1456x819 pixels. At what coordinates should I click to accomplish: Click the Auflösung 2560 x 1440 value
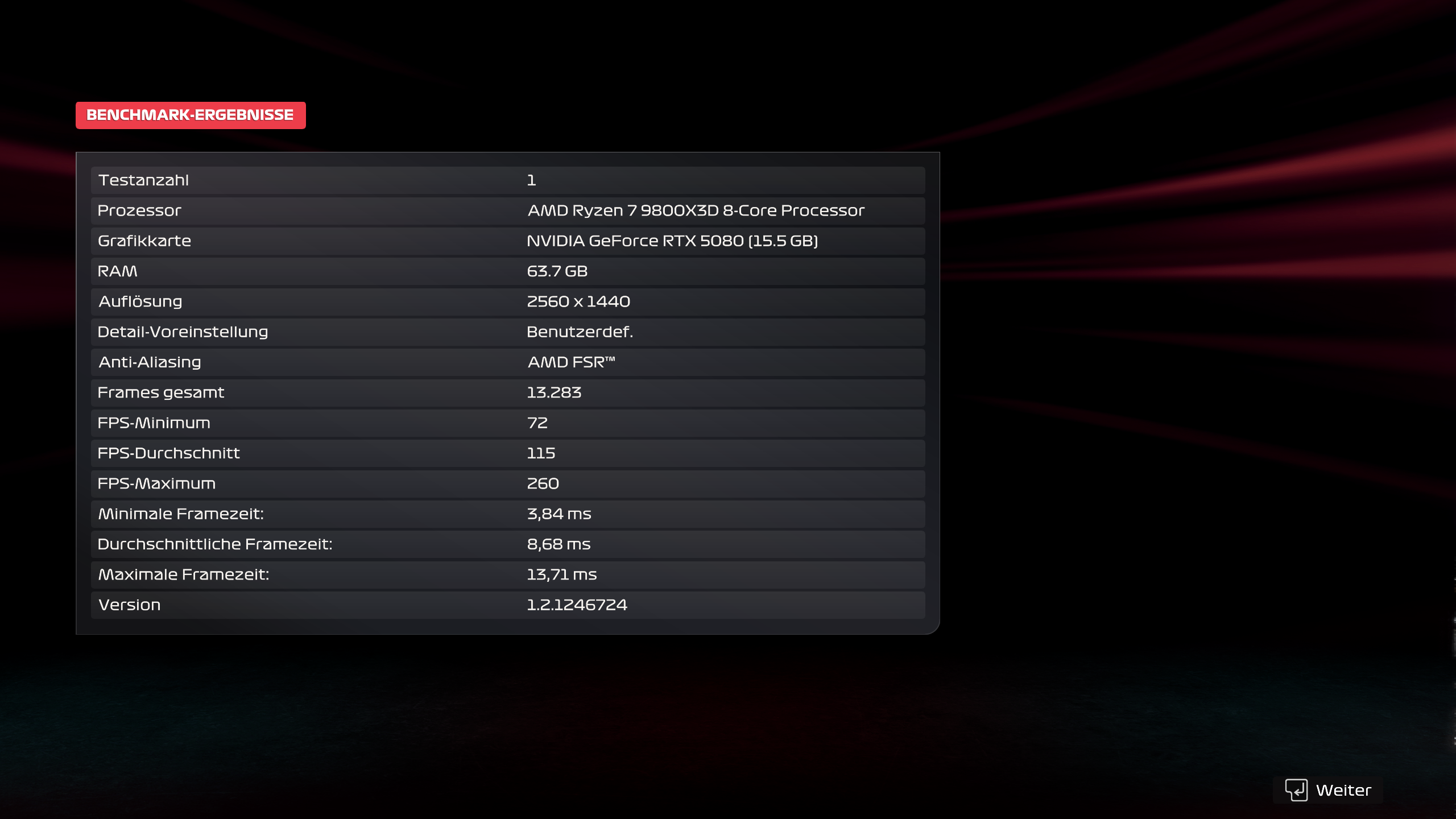(578, 301)
